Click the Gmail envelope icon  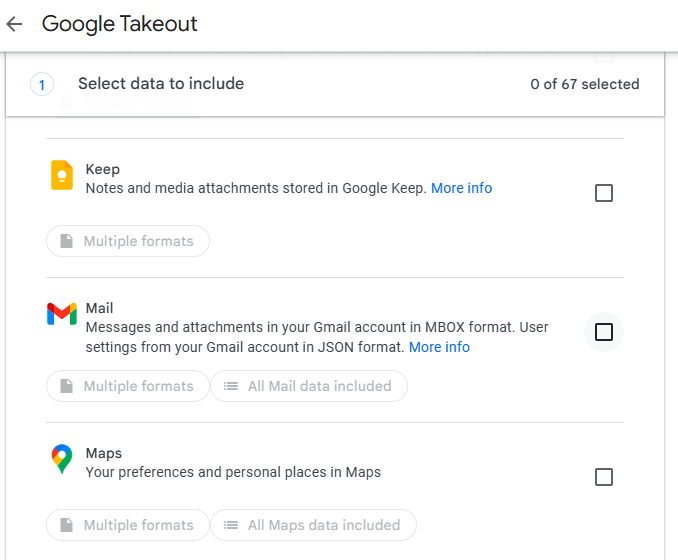tap(62, 314)
